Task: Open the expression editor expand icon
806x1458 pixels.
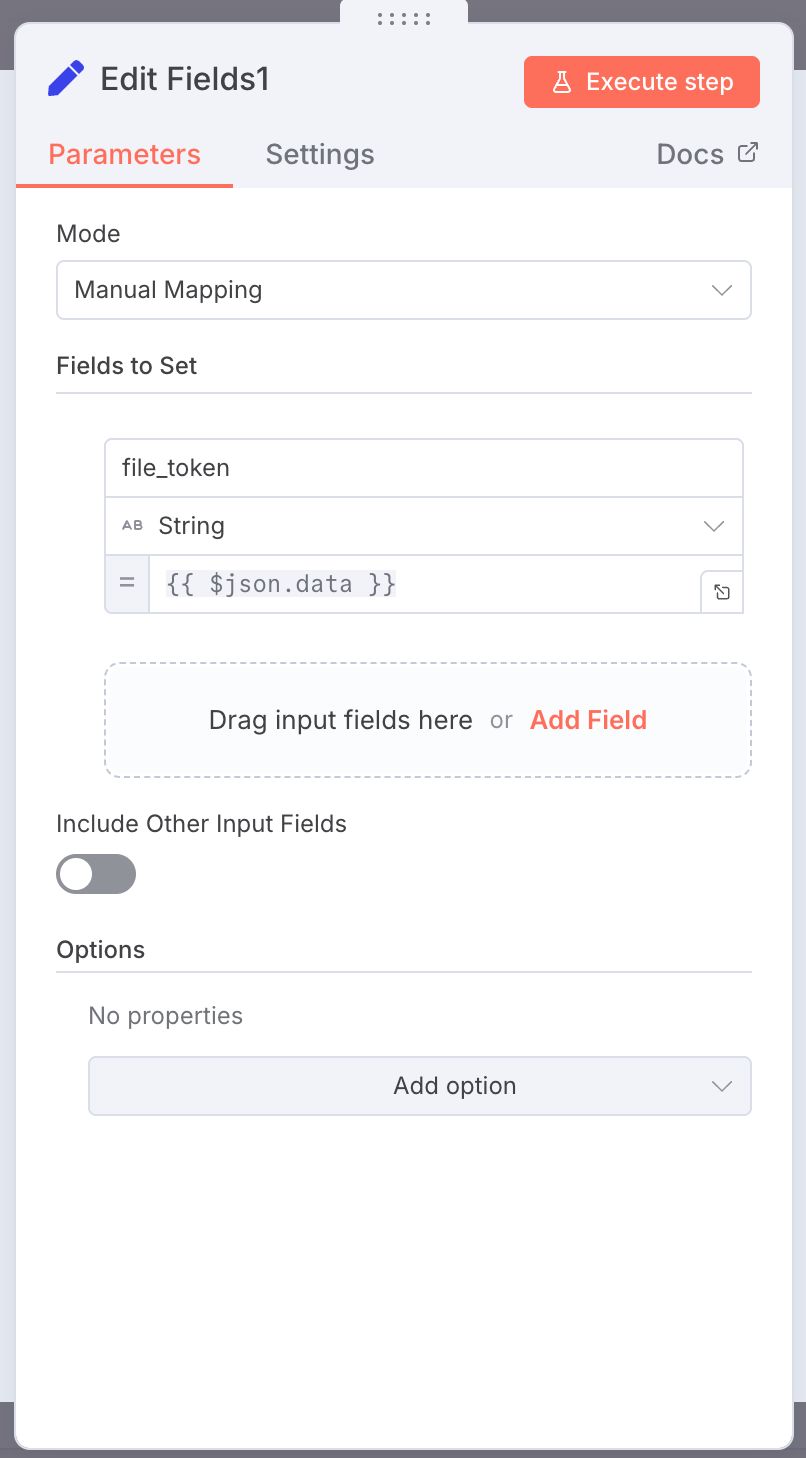Action: 721,591
